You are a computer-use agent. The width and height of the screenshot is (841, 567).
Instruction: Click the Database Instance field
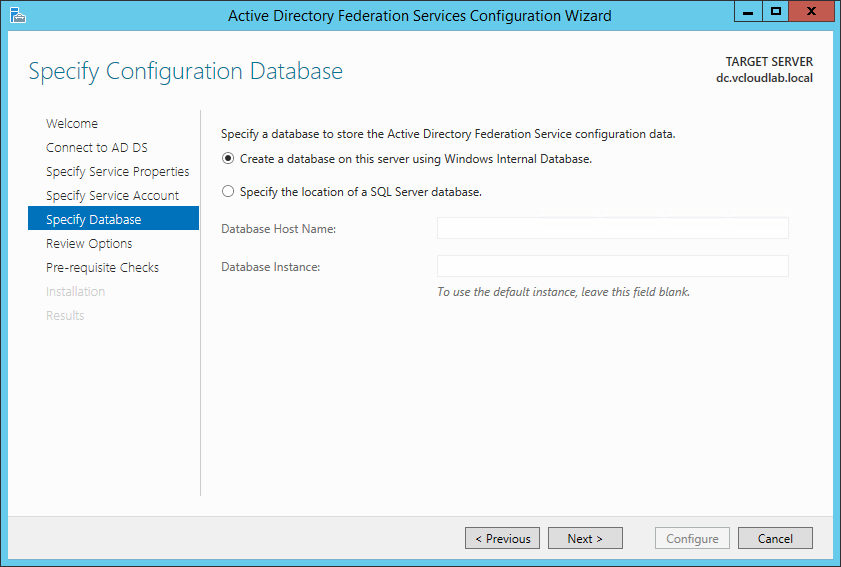[x=613, y=266]
